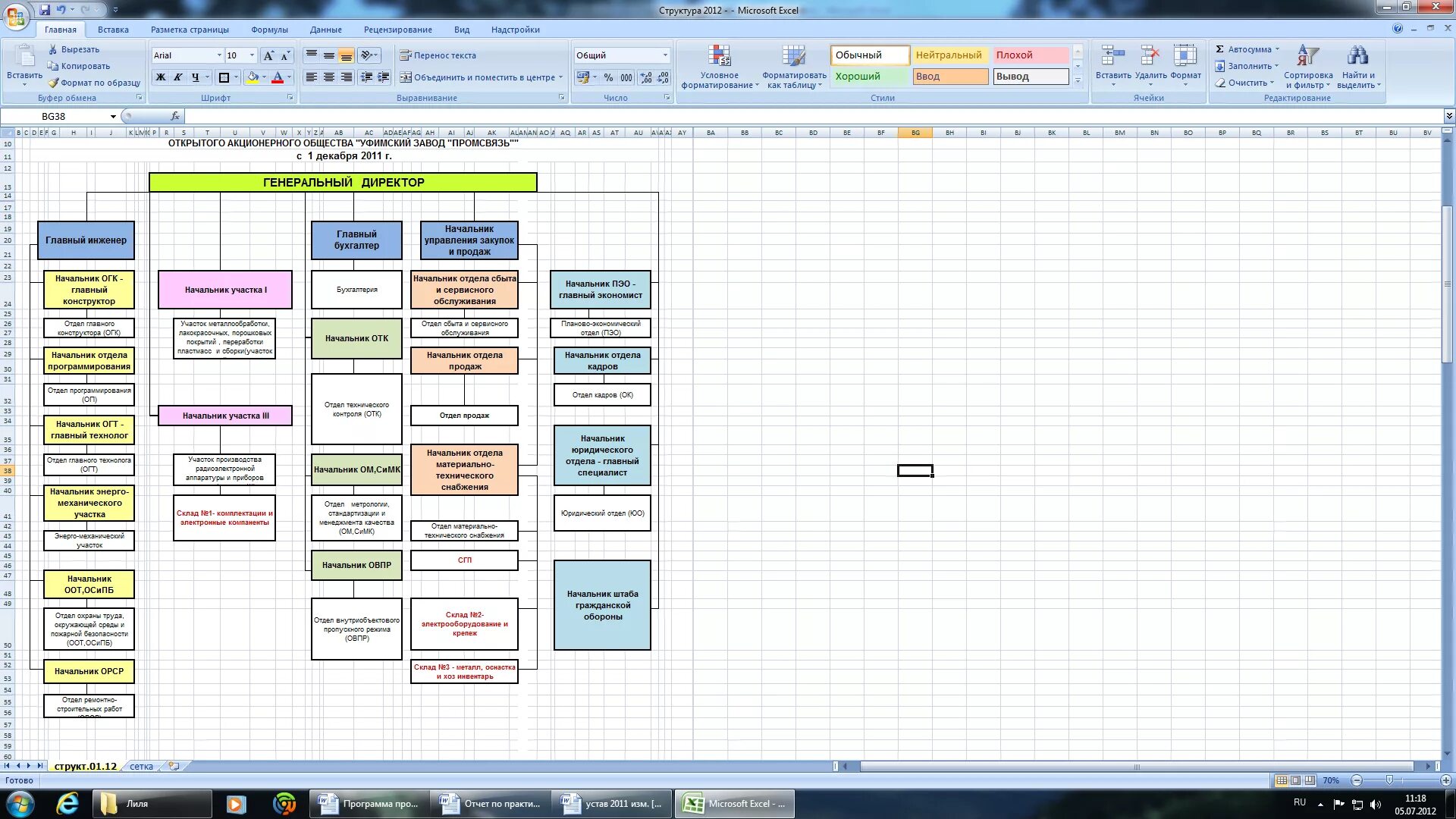Viewport: 1456px width, 819px height.
Task: Click AutoSum (Автосумма) sigma icon
Action: point(1219,49)
